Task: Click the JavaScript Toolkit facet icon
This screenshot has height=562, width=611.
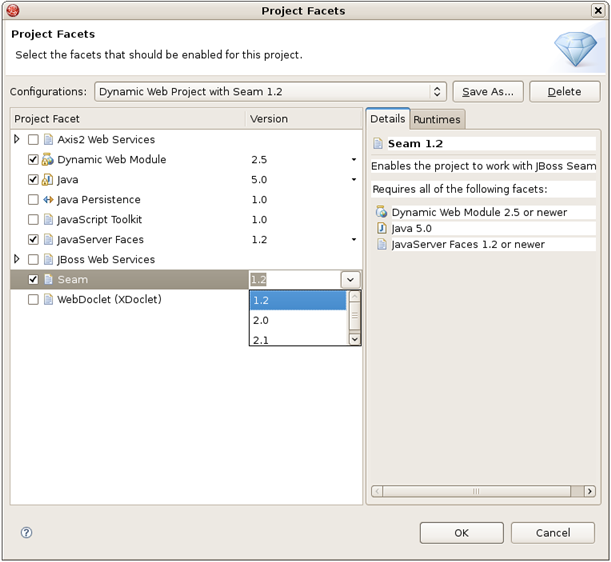Action: tap(48, 220)
